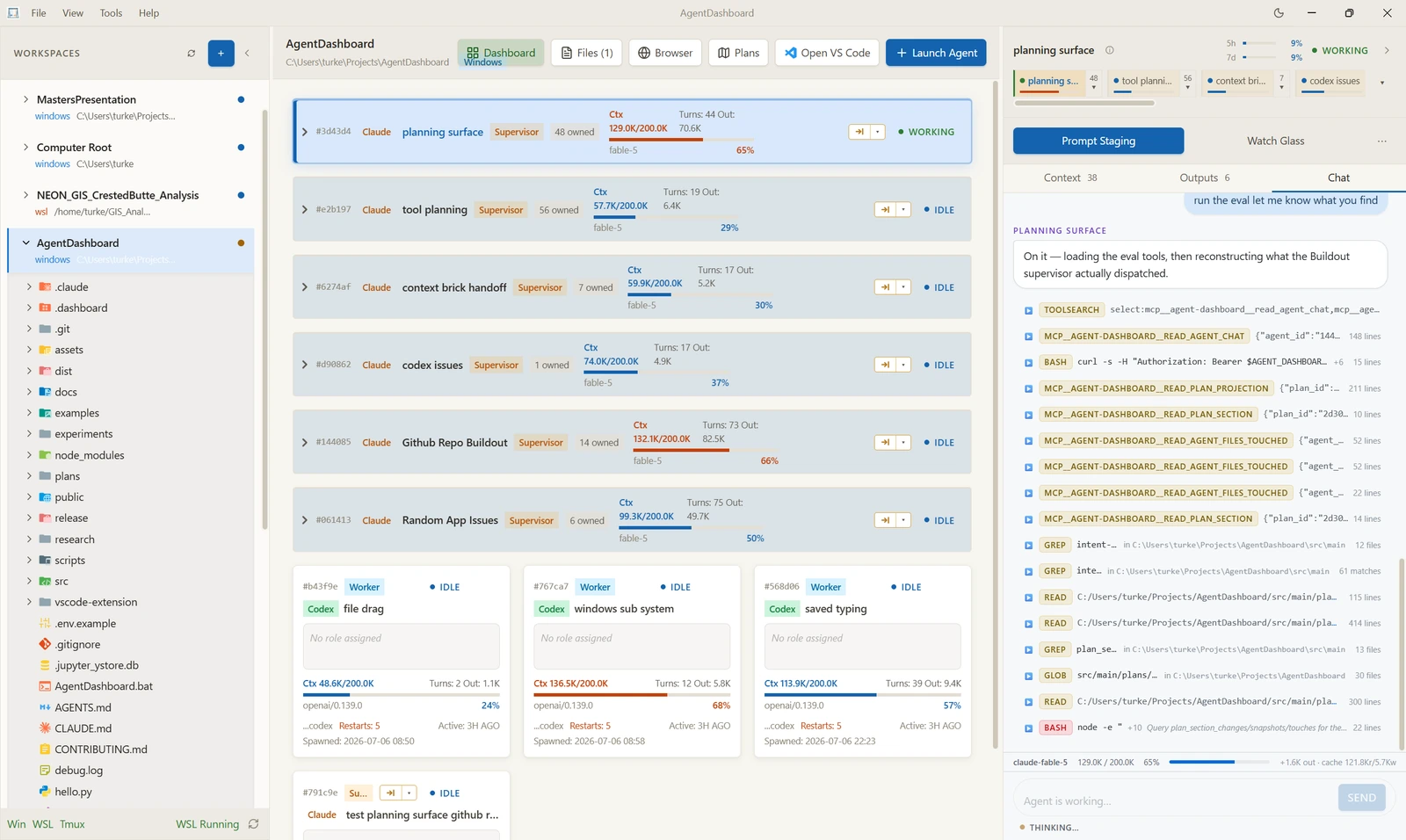
Task: Open dropdown arrow next to planning surface send button
Action: click(x=877, y=132)
